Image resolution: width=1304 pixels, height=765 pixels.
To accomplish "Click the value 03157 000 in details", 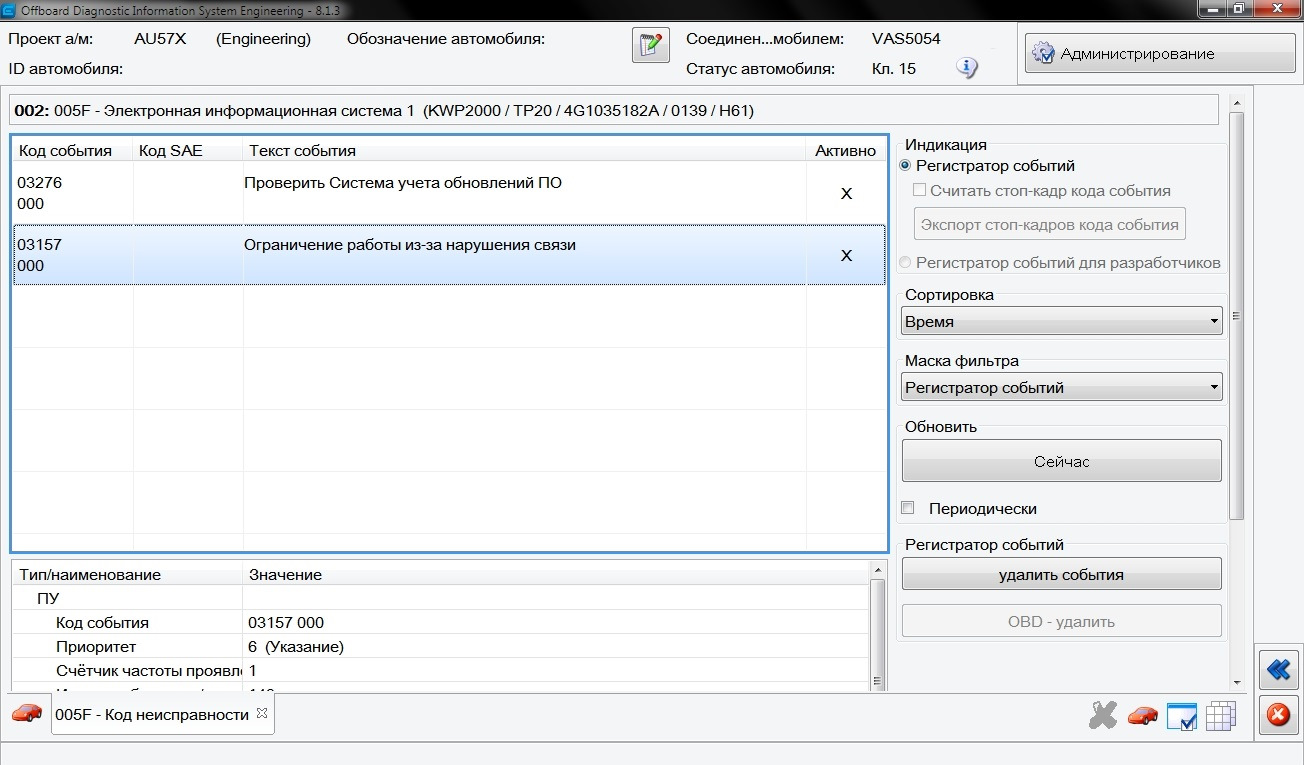I will click(x=286, y=623).
